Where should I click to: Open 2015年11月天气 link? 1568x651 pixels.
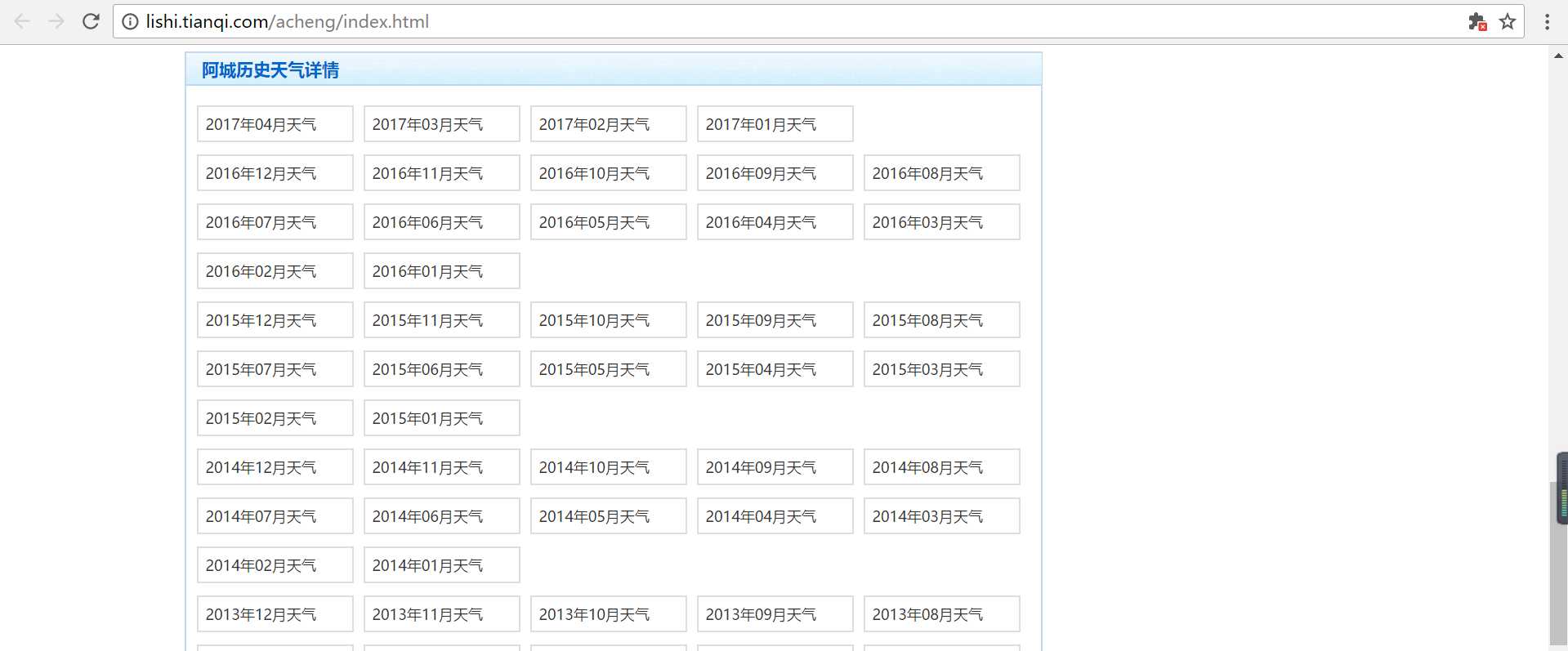(442, 320)
